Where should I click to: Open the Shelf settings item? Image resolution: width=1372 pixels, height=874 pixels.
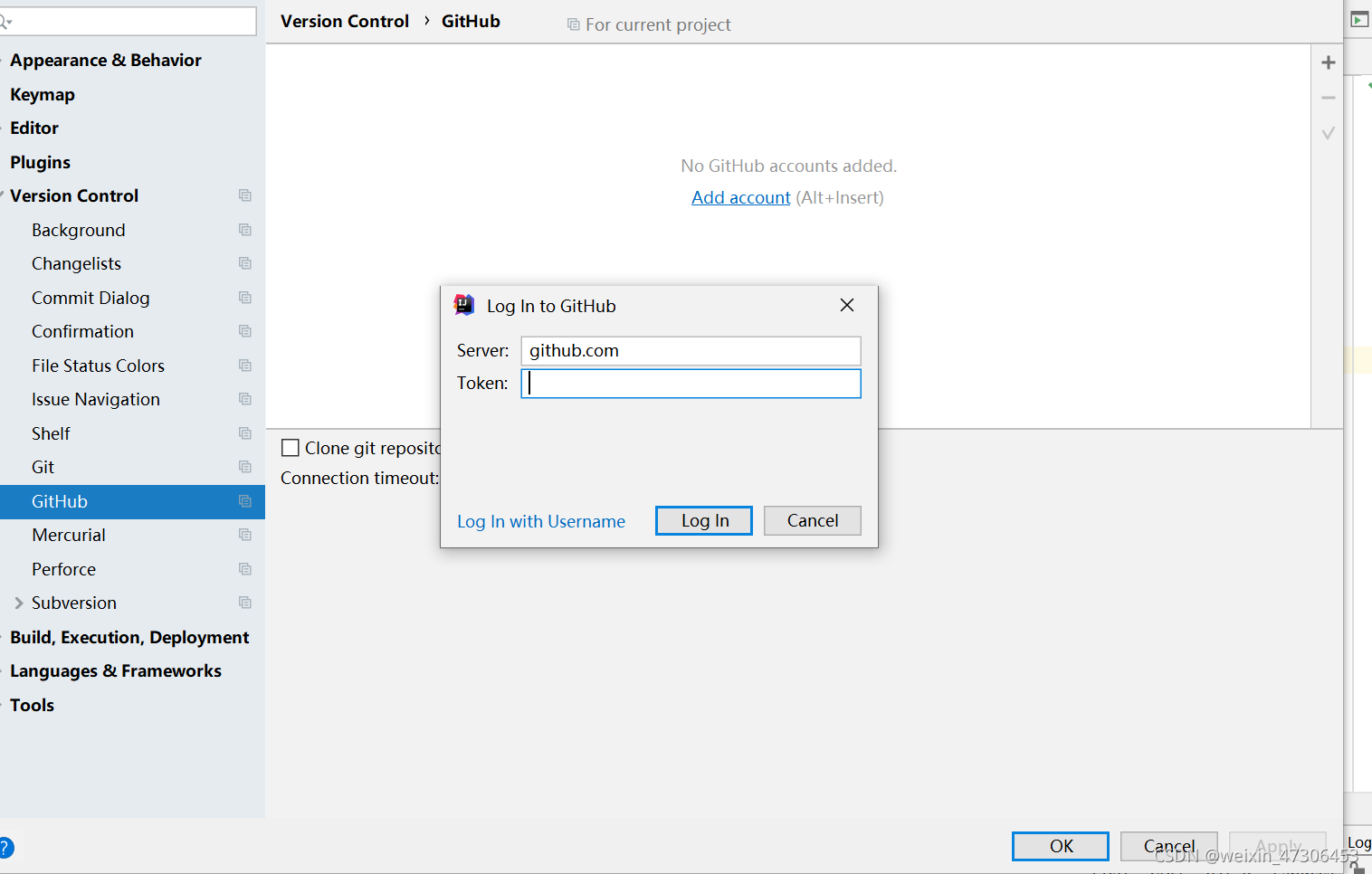(51, 433)
